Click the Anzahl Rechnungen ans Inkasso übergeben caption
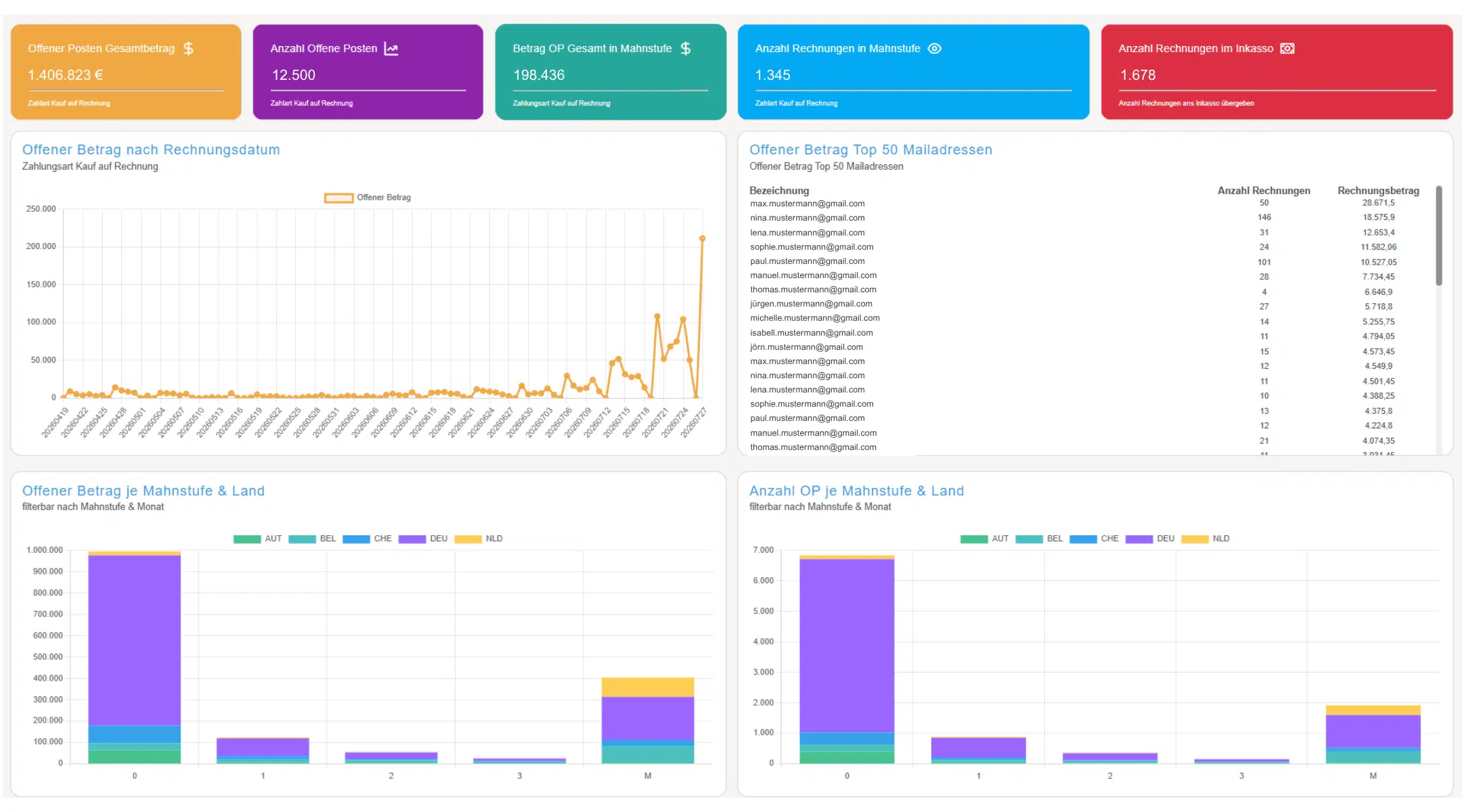Image resolution: width=1462 pixels, height=812 pixels. tap(1186, 104)
